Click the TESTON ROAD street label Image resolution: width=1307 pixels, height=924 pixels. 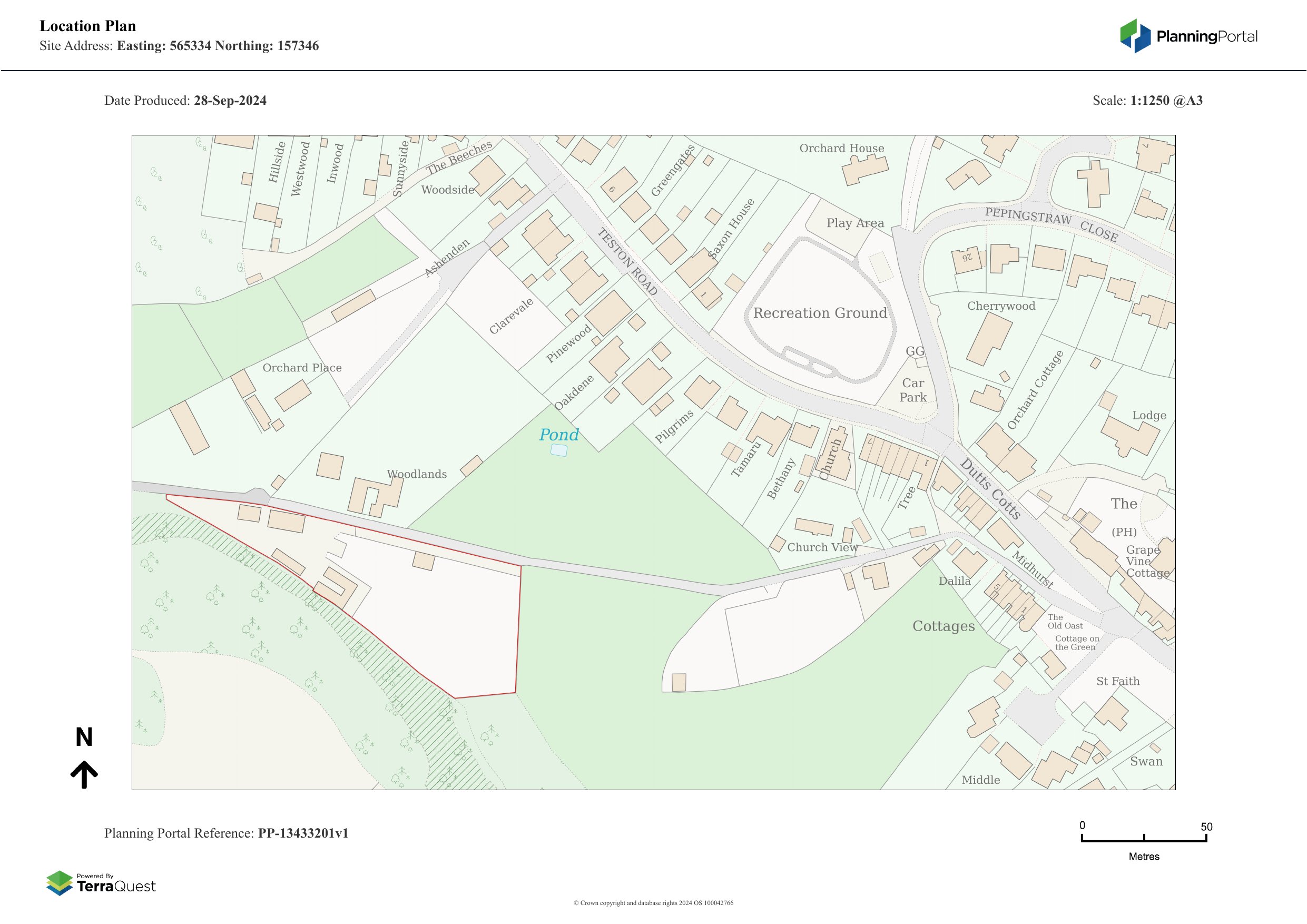pos(627,261)
